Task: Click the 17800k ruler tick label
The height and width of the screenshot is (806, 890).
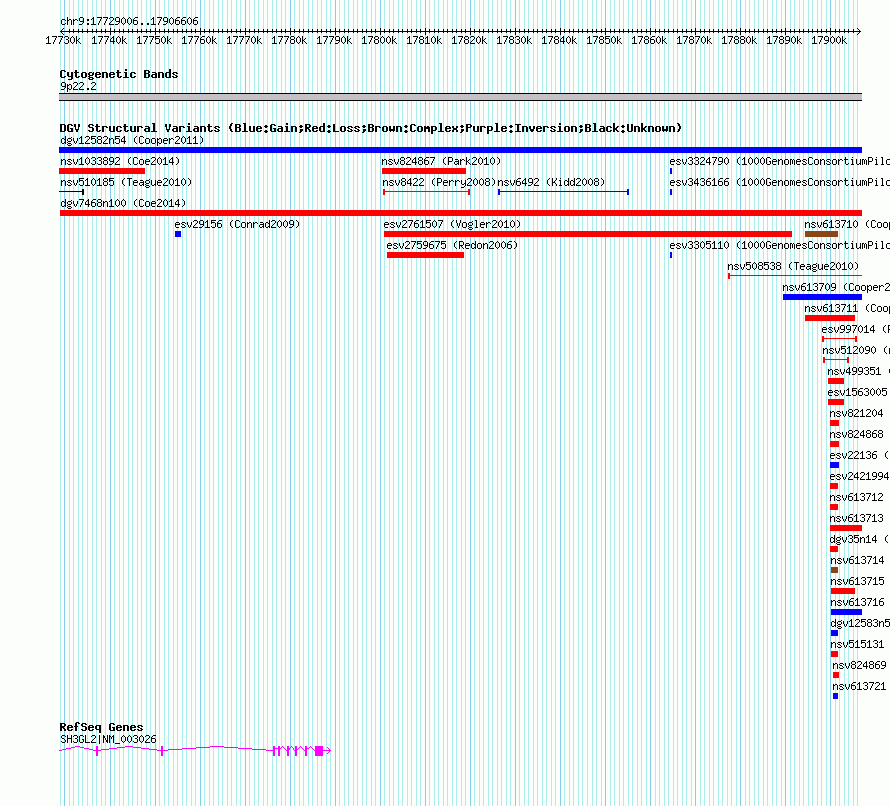Action: 379,40
